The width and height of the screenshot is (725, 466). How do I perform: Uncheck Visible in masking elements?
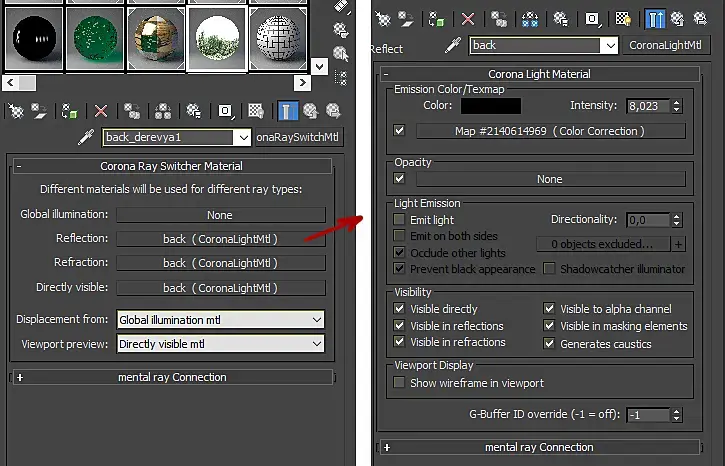click(549, 325)
